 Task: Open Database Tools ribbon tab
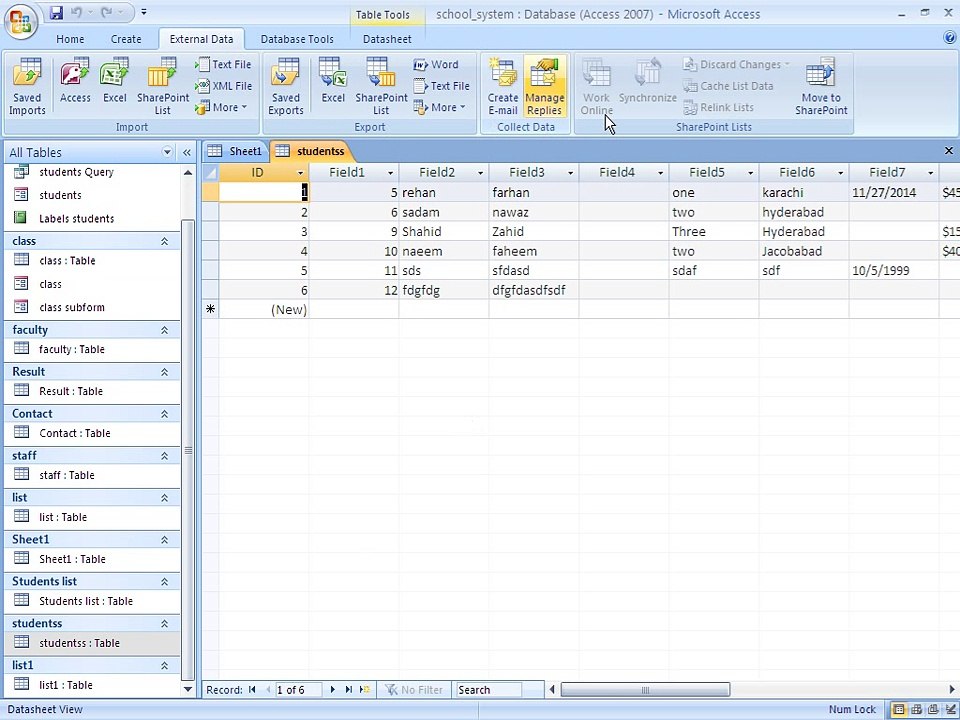(297, 39)
